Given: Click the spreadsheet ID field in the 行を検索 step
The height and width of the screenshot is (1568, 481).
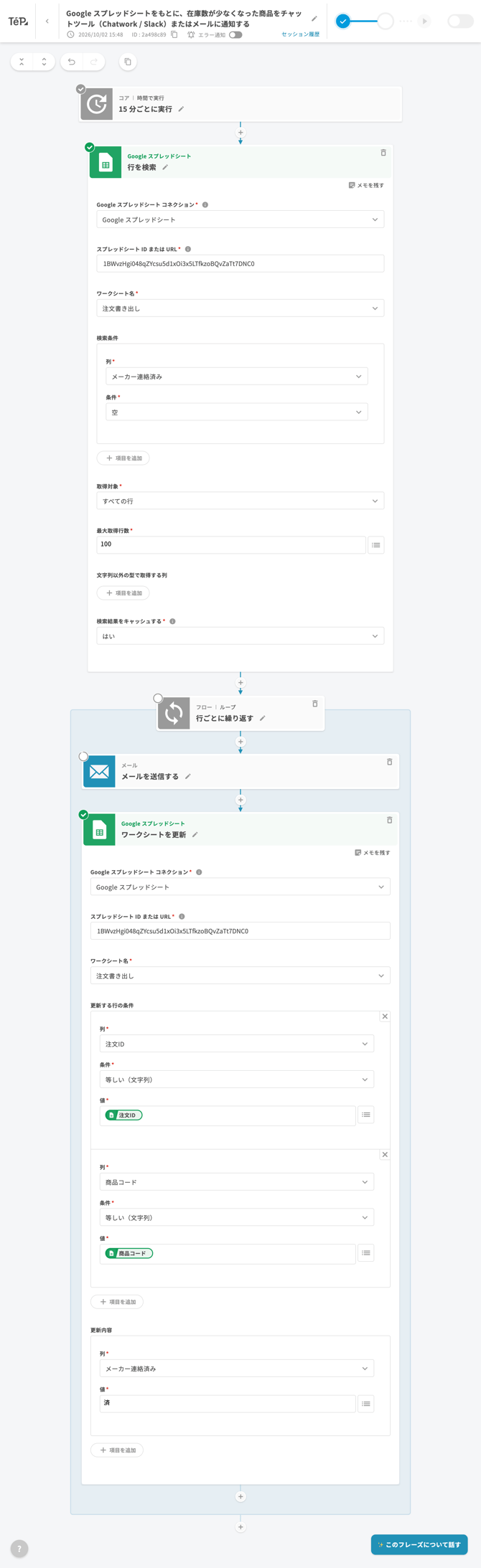Looking at the screenshot, I should pyautogui.click(x=240, y=264).
